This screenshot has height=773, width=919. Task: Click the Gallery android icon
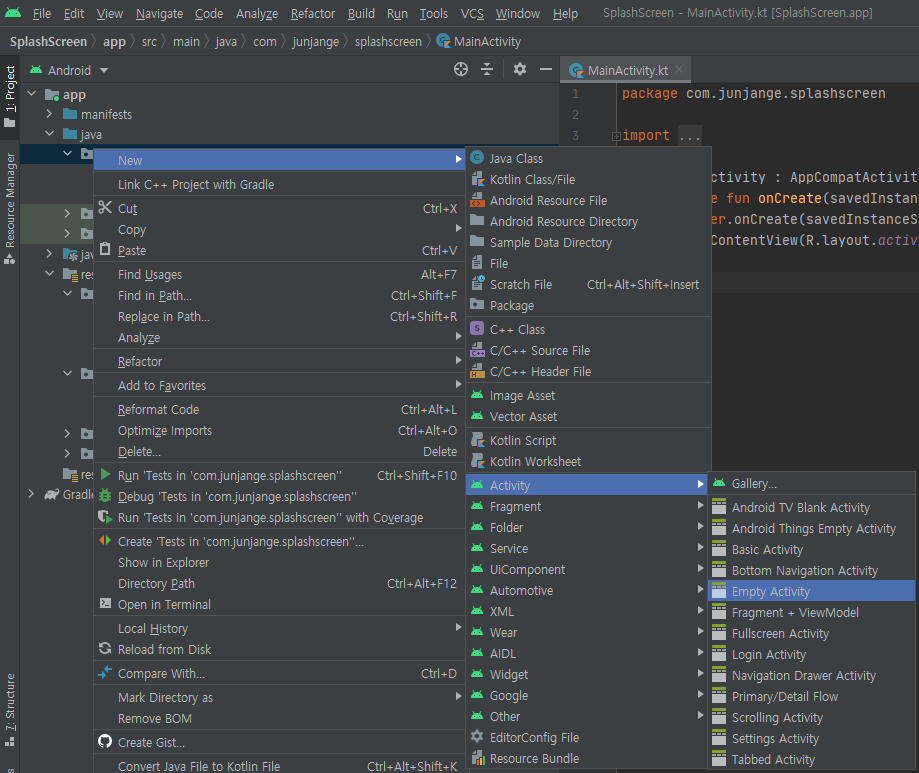(719, 483)
